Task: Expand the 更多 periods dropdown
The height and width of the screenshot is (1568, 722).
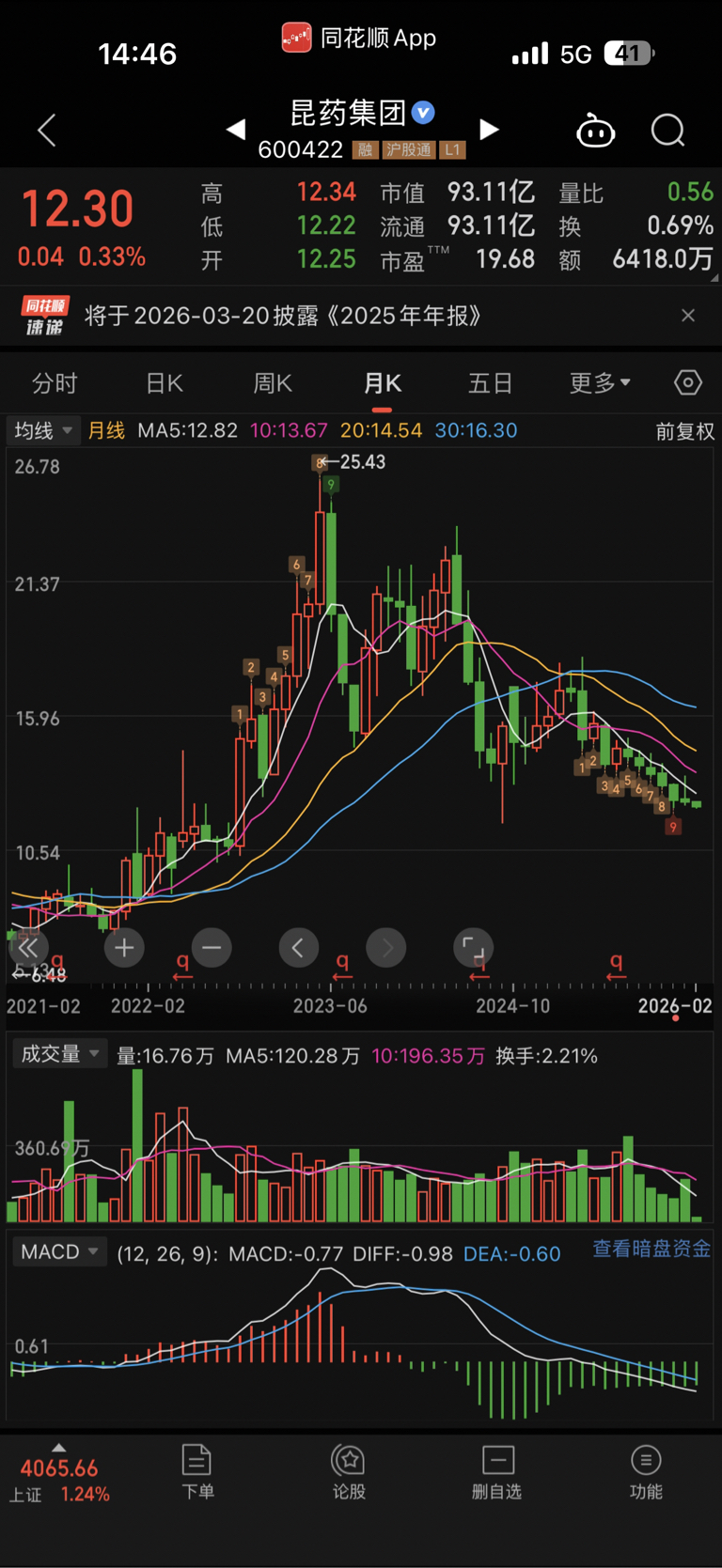Action: 601,383
